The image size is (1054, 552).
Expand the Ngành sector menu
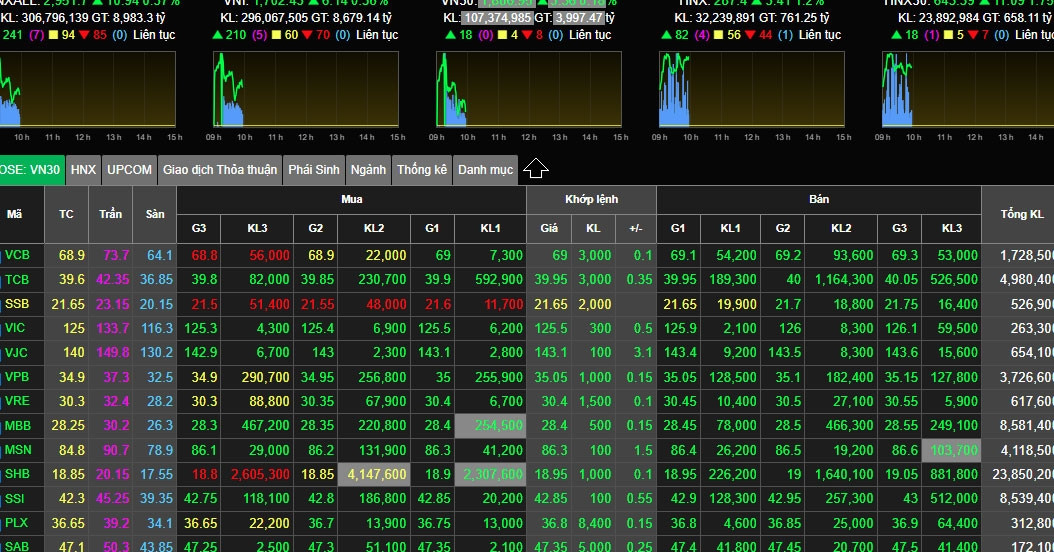click(369, 170)
